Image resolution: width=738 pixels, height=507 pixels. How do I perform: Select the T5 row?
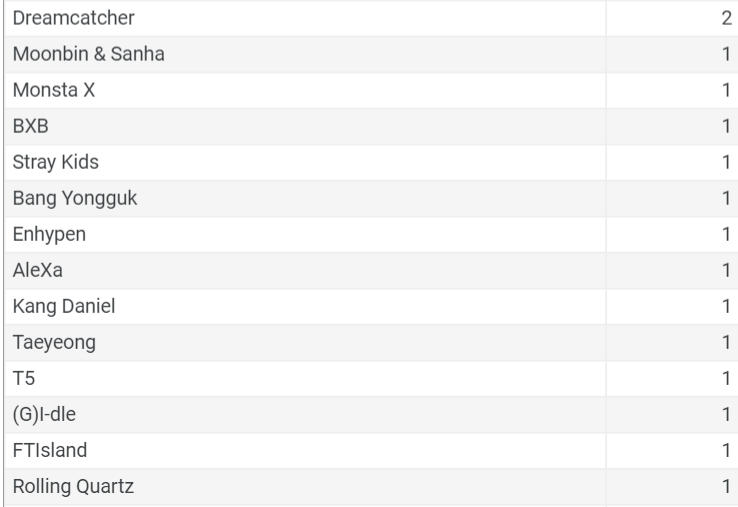371,378
